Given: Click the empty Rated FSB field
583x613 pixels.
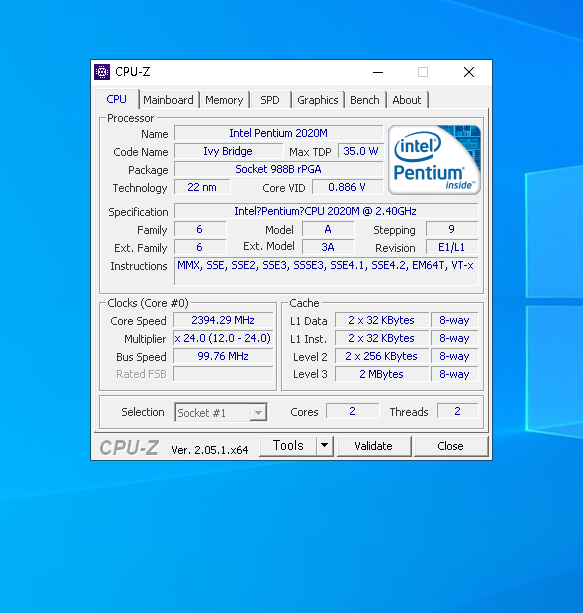Looking at the screenshot, I should [223, 374].
